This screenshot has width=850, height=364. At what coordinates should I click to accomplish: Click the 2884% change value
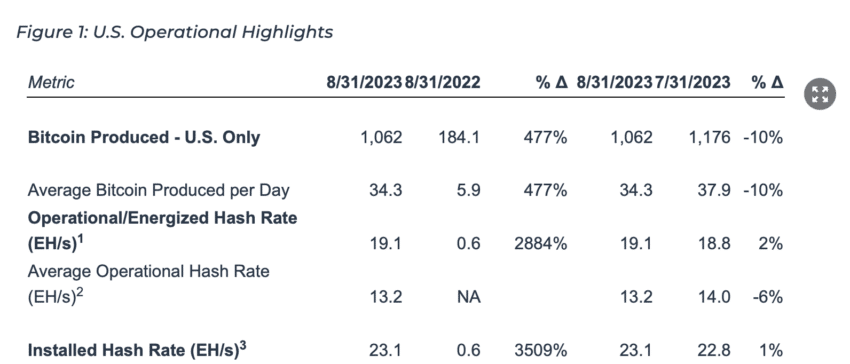point(540,244)
